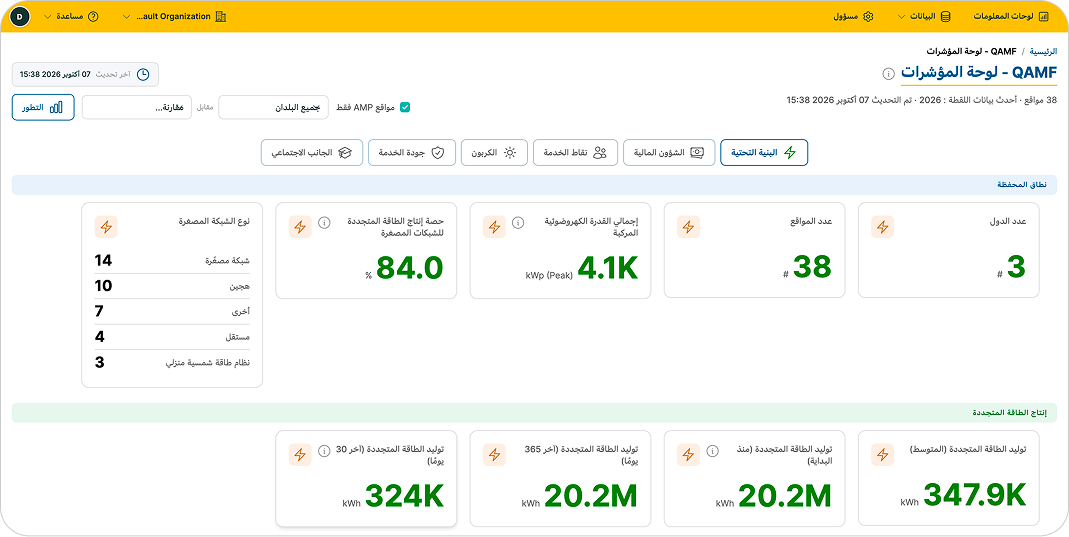This screenshot has width=1069, height=537.
Task: Click the آخر تحديث timestamp box
Action: [x=85, y=74]
